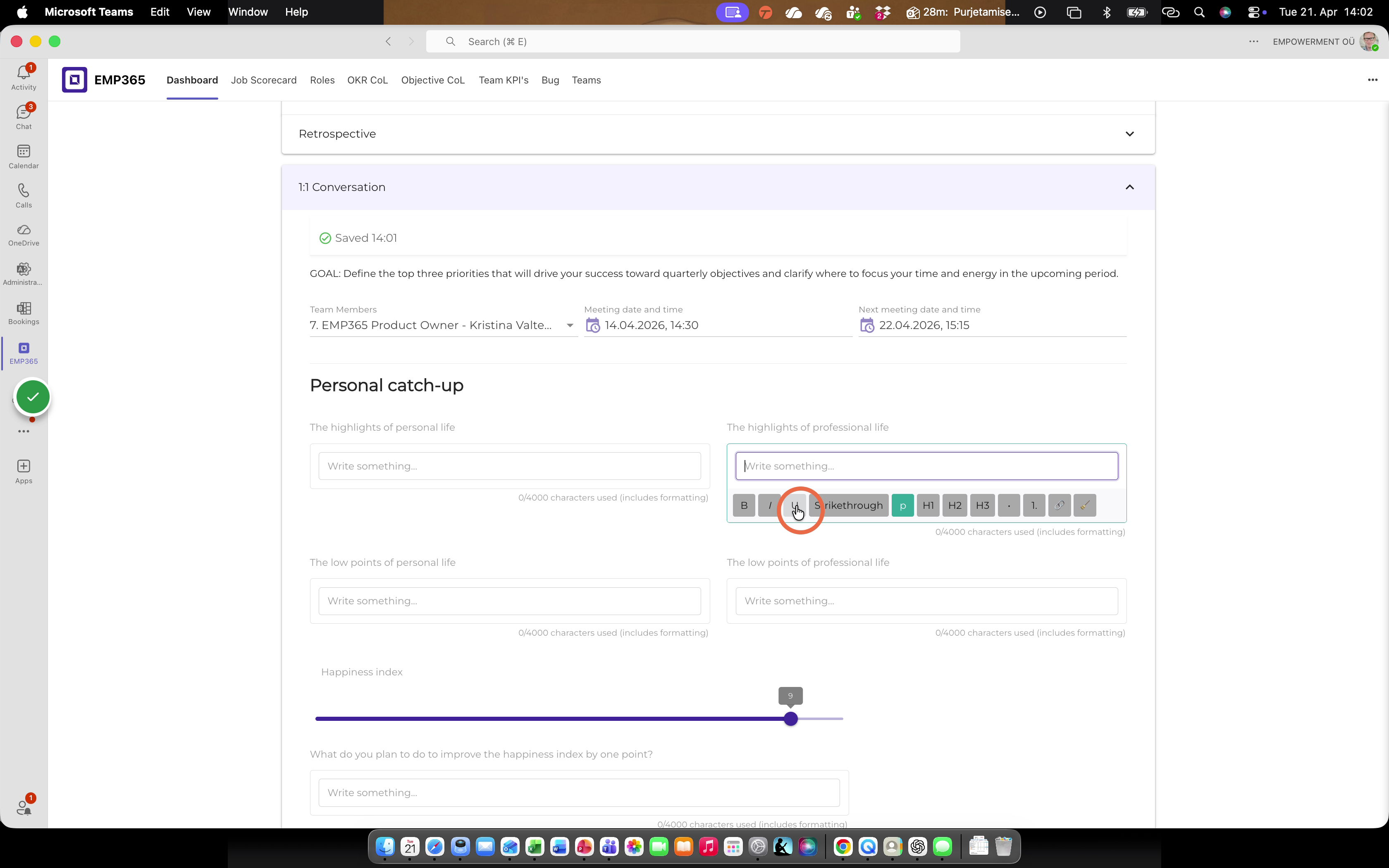Apply H3 heading style
The image size is (1389, 868).
click(982, 505)
